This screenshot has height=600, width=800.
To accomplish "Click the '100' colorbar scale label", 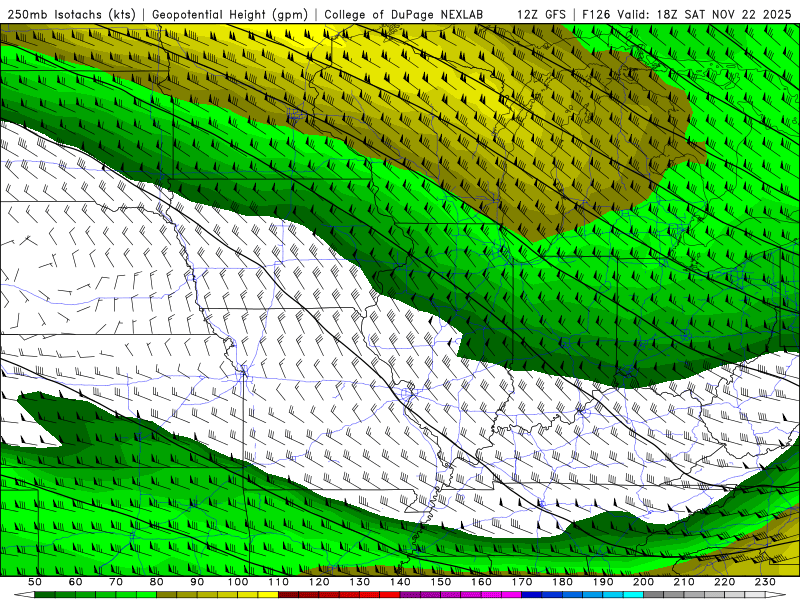I will click(238, 582).
